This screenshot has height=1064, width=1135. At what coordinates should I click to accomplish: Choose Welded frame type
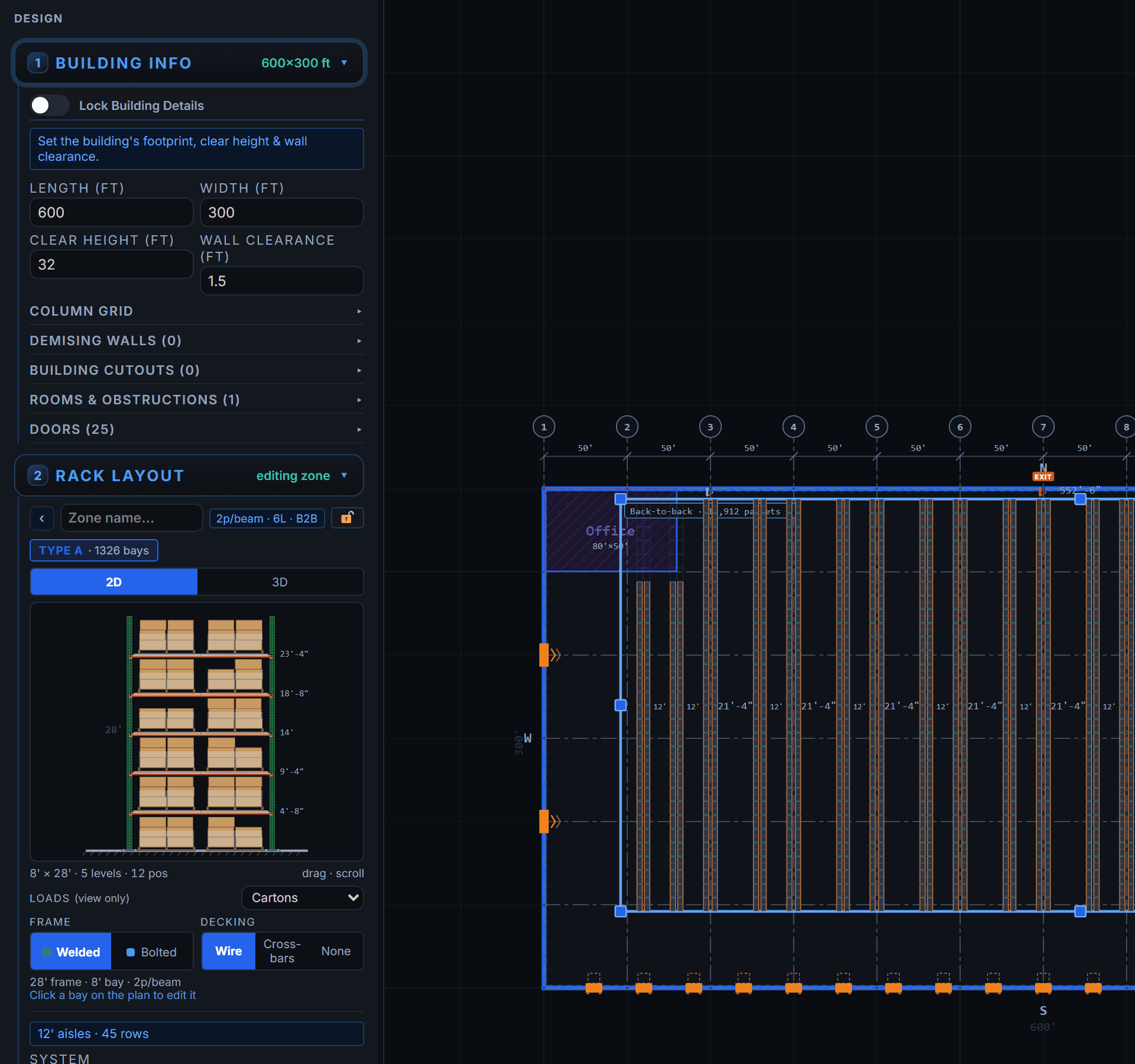point(71,952)
